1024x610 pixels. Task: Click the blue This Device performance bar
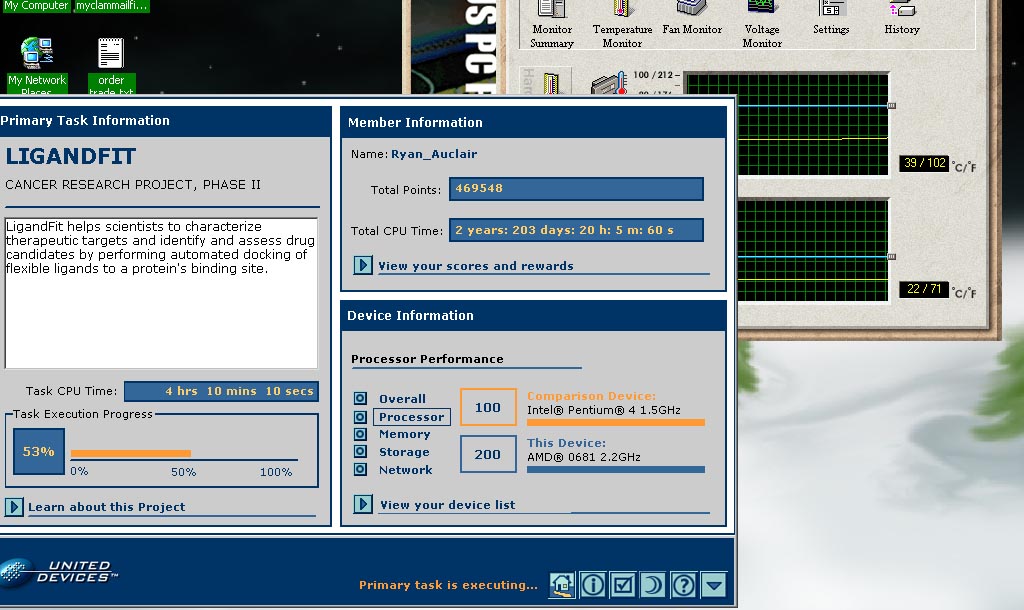pyautogui.click(x=616, y=470)
